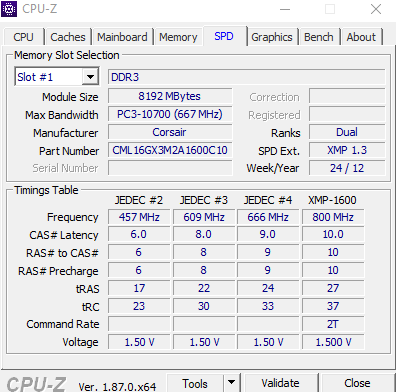Click the 1.500 V XMP voltage cell
The height and width of the screenshot is (392, 396).
(333, 342)
